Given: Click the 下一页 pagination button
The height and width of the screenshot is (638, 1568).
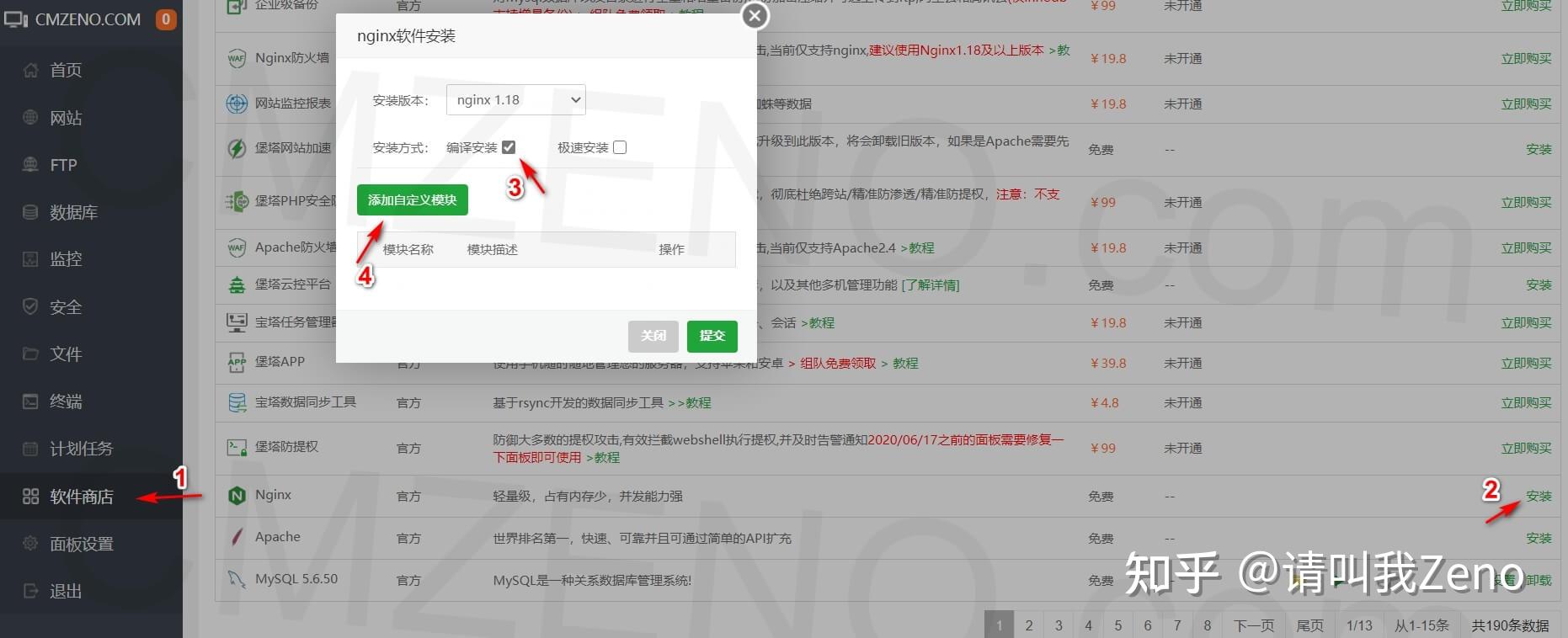Looking at the screenshot, I should pyautogui.click(x=1254, y=625).
